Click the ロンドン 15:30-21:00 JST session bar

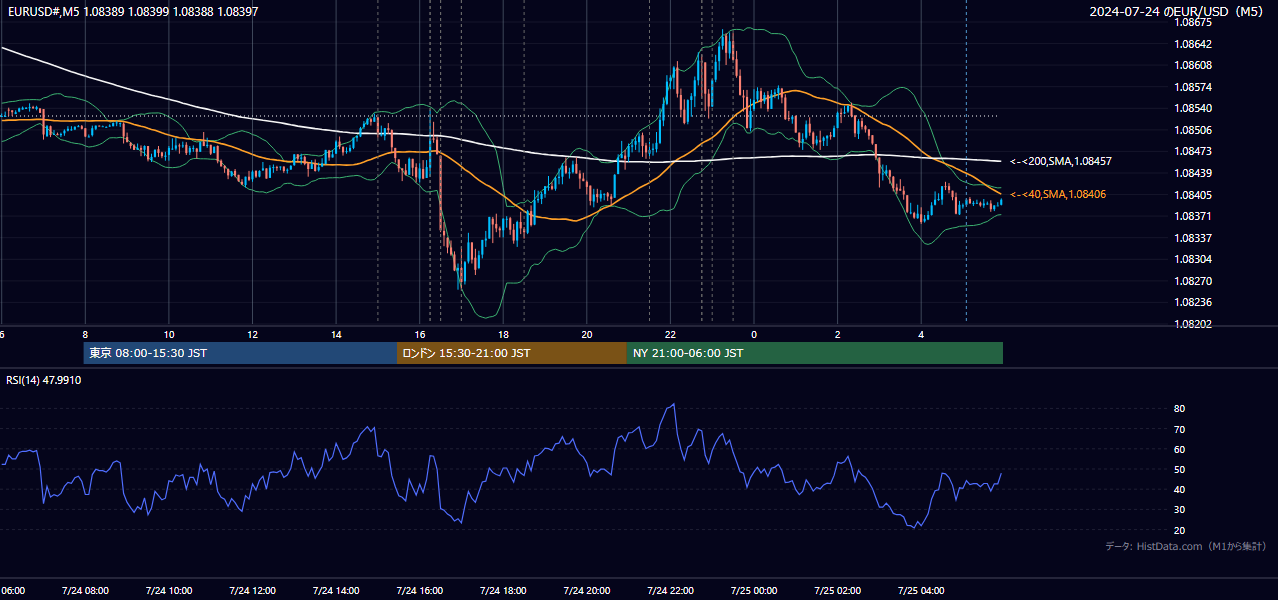(x=512, y=353)
